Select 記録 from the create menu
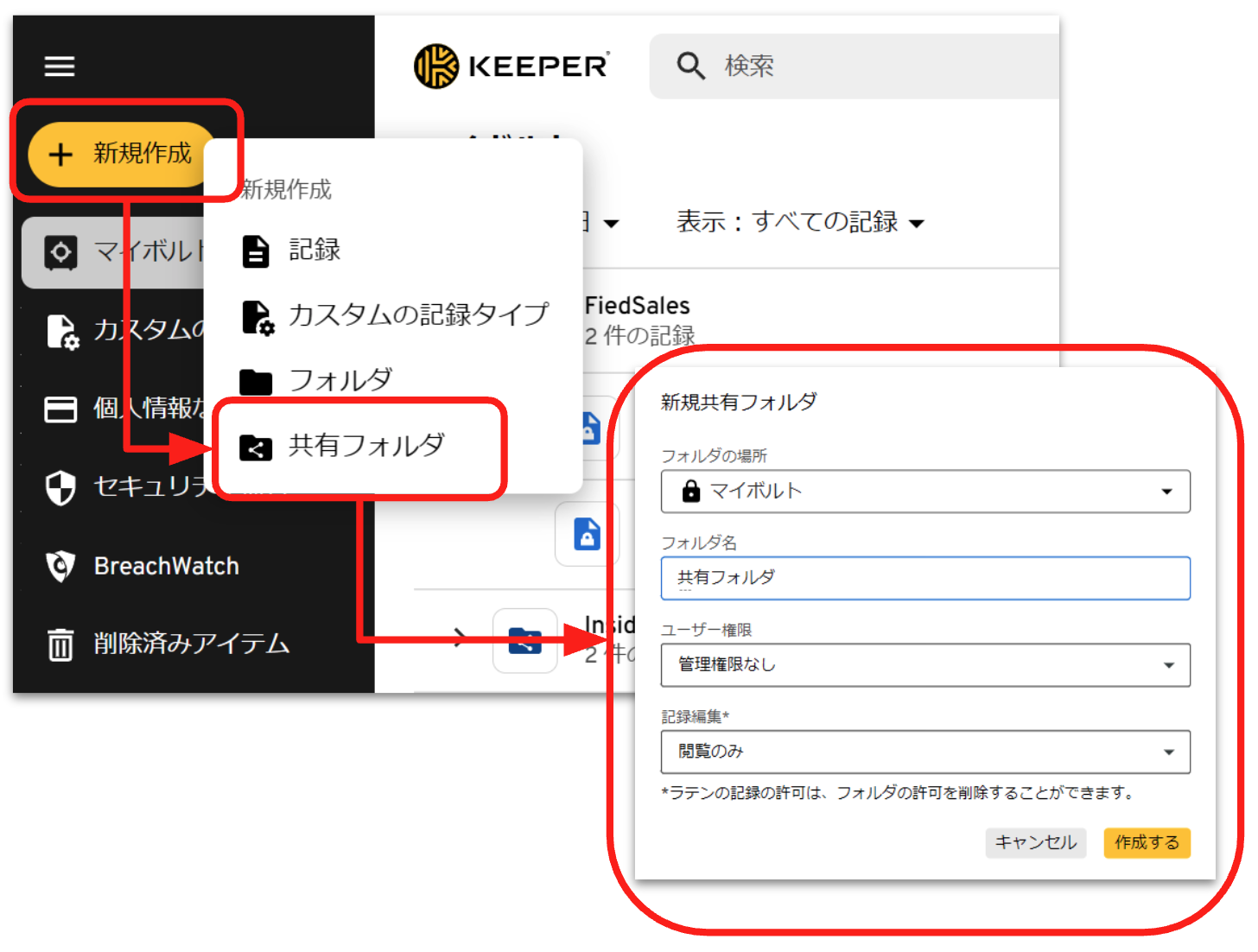 pyautogui.click(x=393, y=250)
